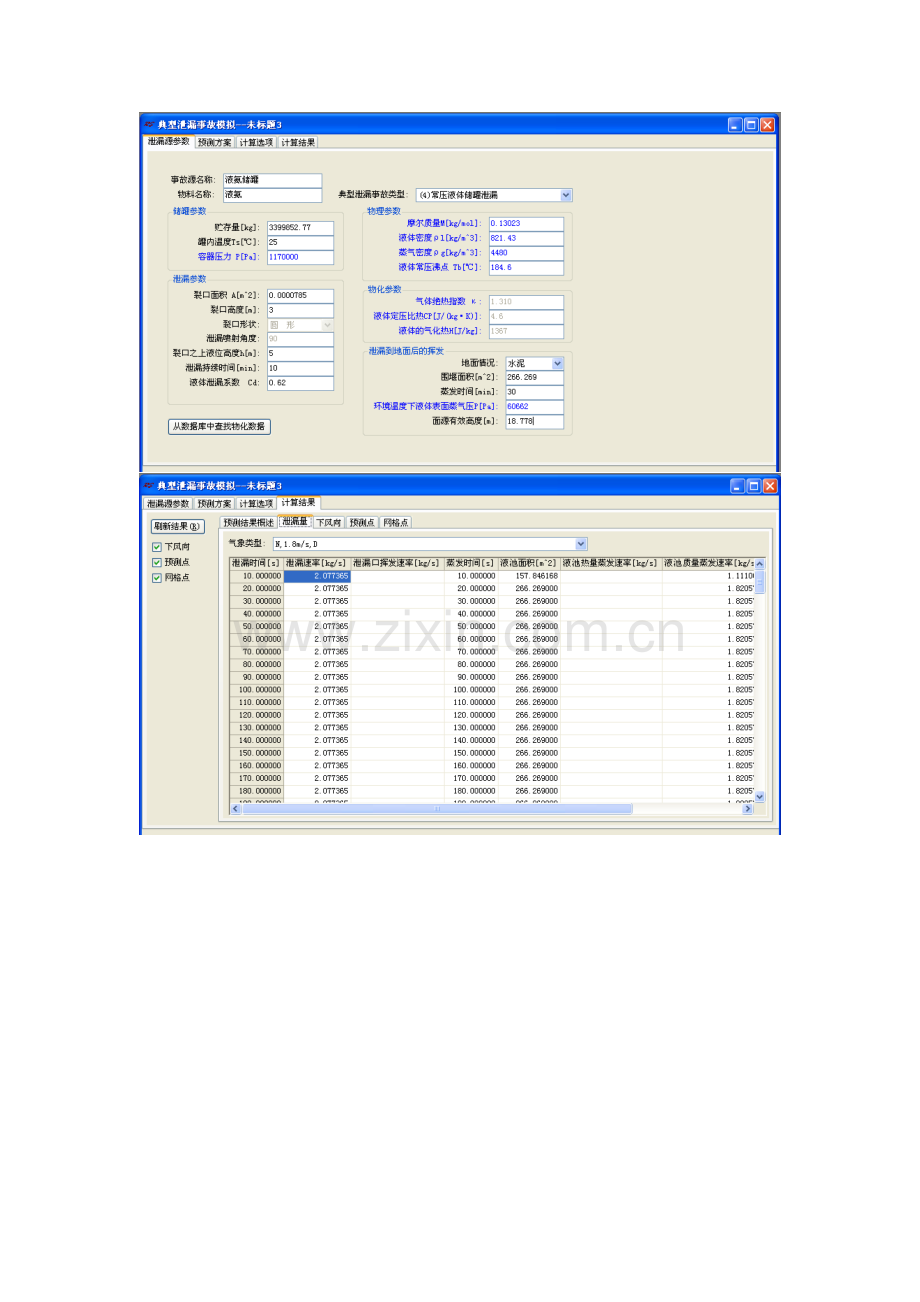
Task: Switch to 计算选项 tab in the results window
Action: [256, 504]
